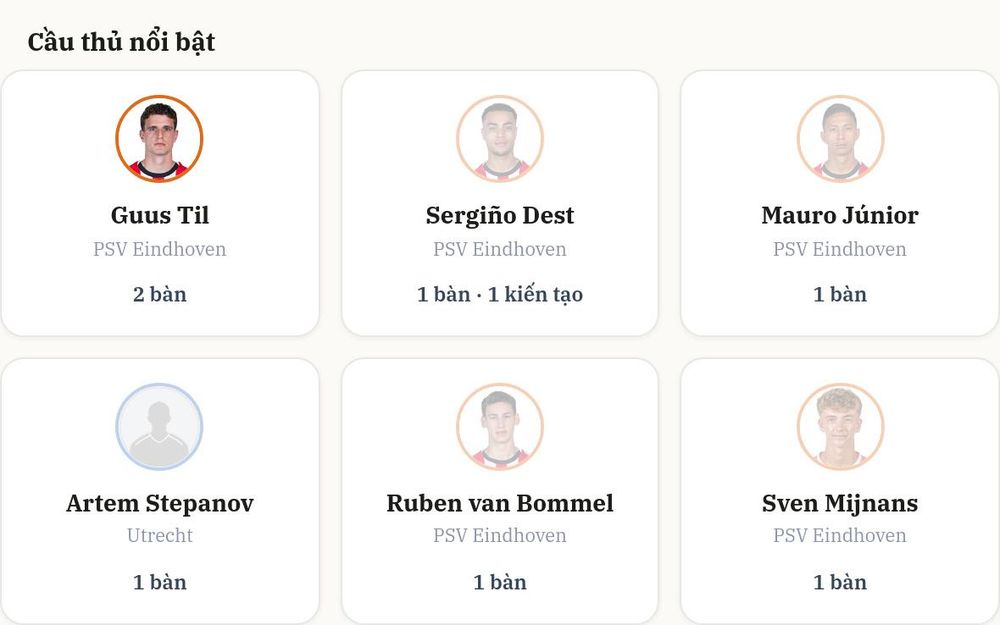Click the Utrecht team label
The width and height of the screenshot is (1000, 625).
coord(159,535)
